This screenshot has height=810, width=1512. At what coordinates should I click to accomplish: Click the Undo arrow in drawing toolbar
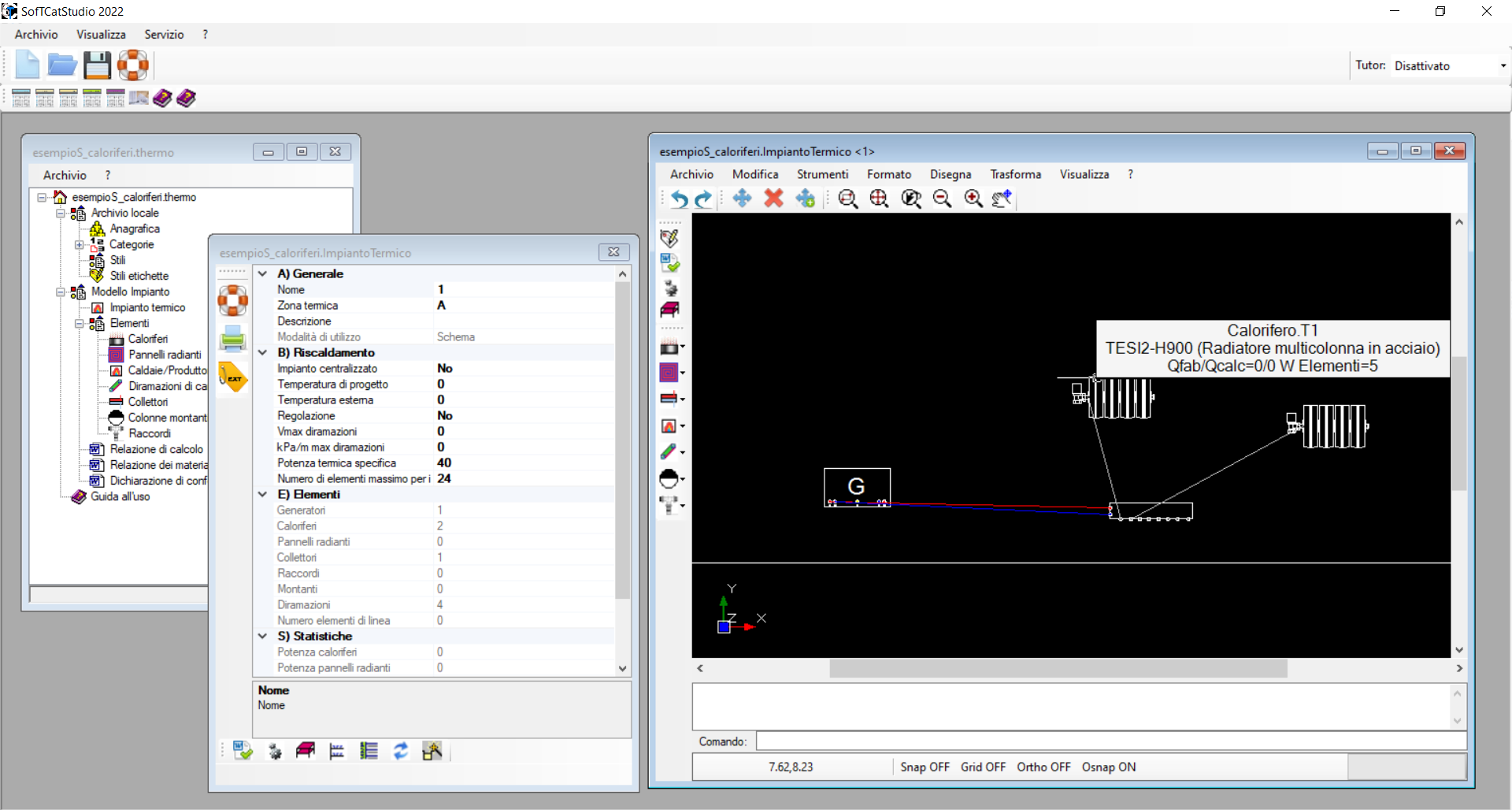tap(679, 199)
